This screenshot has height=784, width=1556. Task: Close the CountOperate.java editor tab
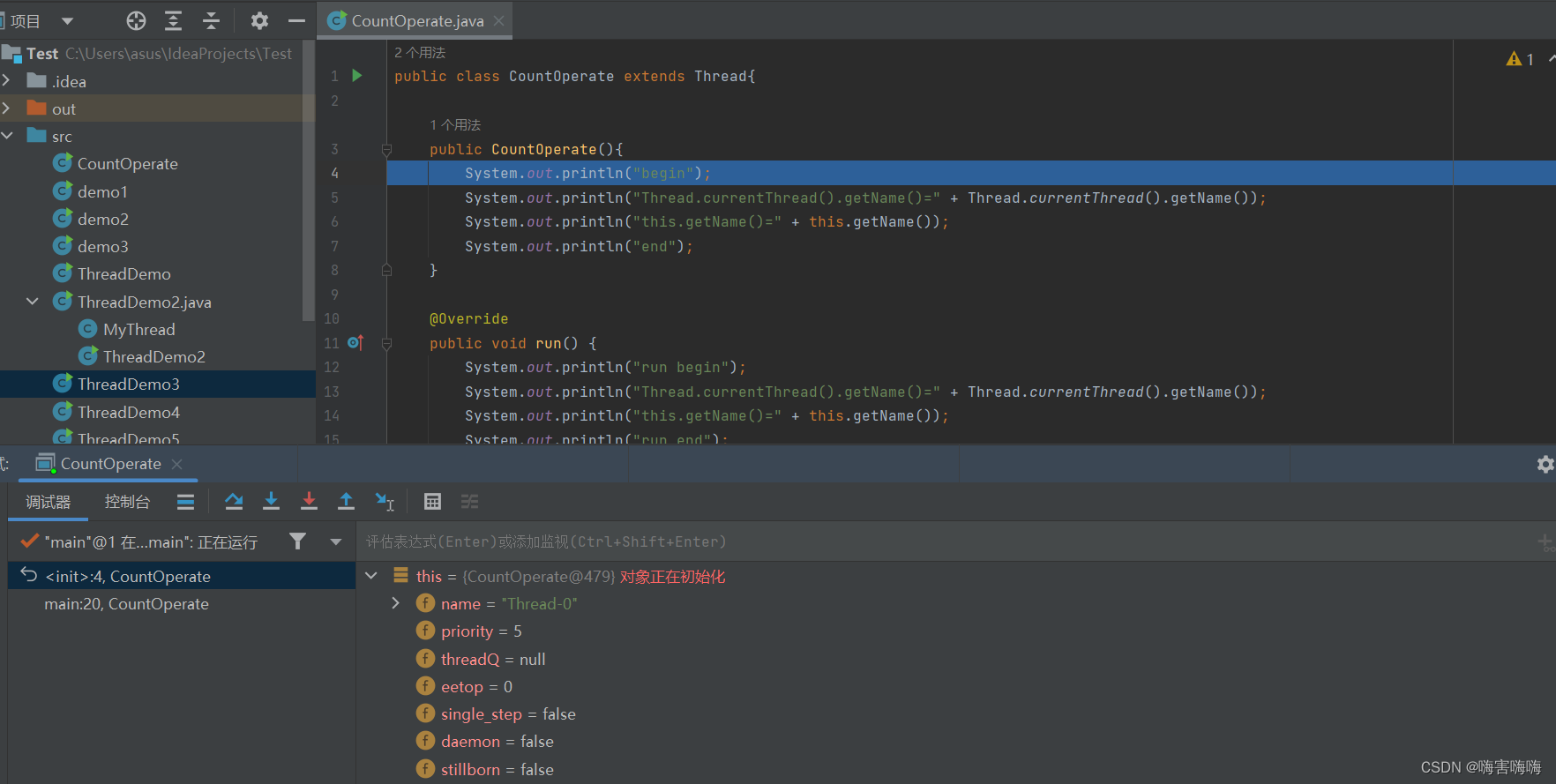(x=499, y=20)
